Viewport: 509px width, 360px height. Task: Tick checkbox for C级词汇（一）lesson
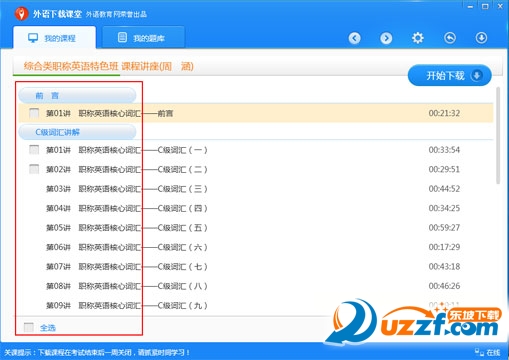tap(34, 150)
